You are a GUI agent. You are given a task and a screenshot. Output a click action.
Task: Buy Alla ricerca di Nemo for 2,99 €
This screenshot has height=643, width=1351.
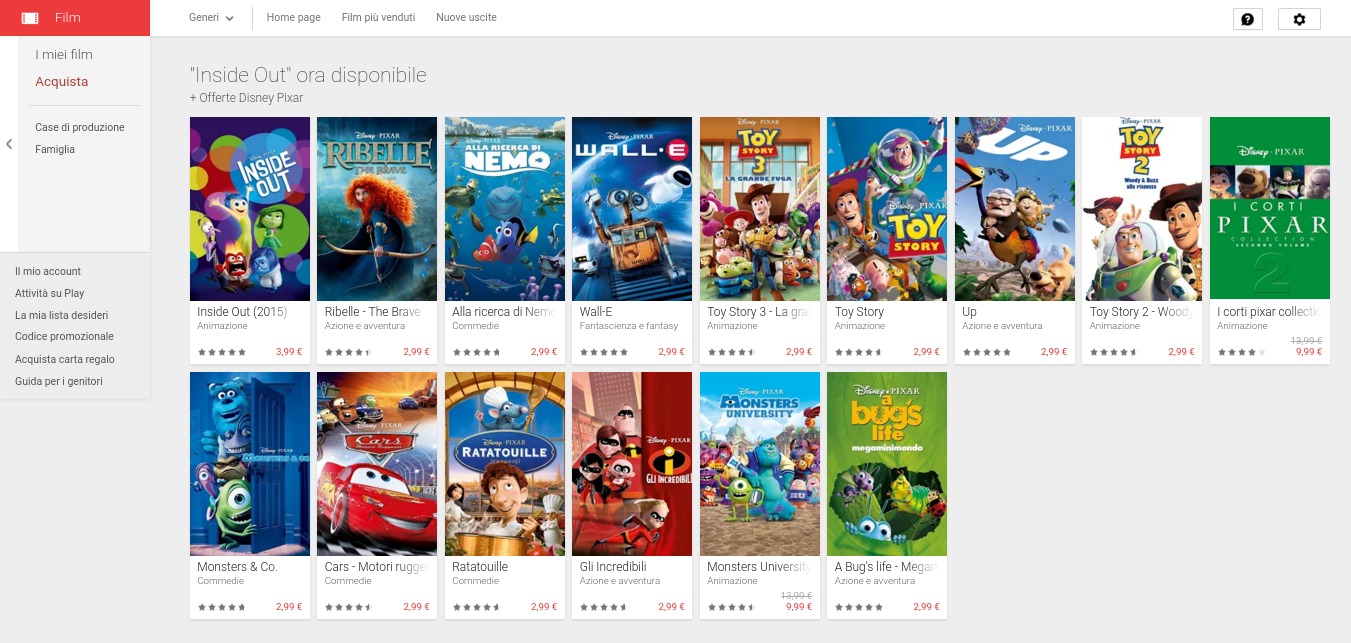coord(544,352)
